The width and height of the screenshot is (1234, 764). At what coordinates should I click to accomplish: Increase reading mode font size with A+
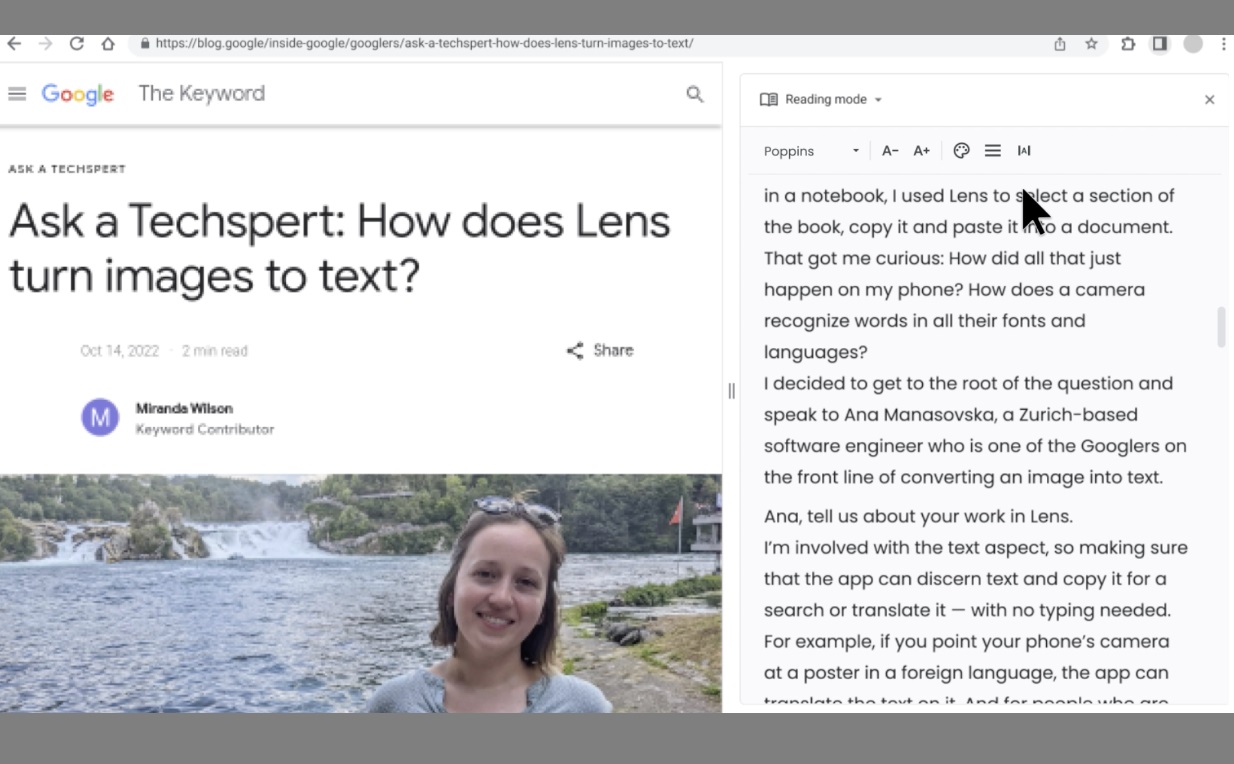tap(921, 151)
